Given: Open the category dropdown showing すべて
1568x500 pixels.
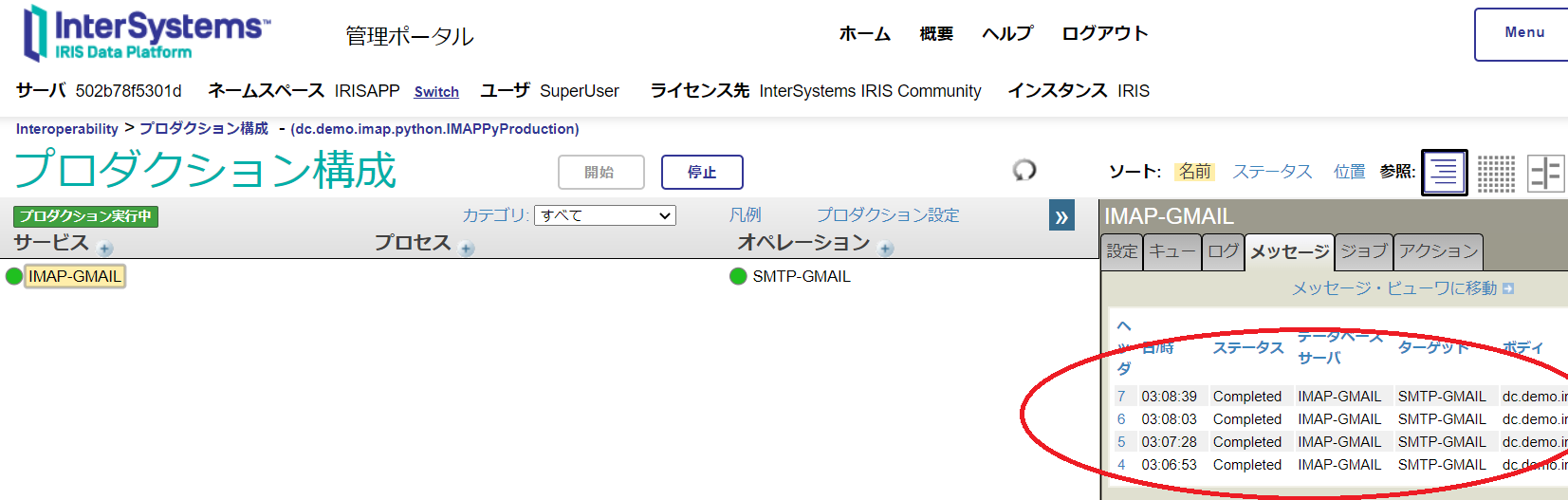Looking at the screenshot, I should [x=604, y=215].
